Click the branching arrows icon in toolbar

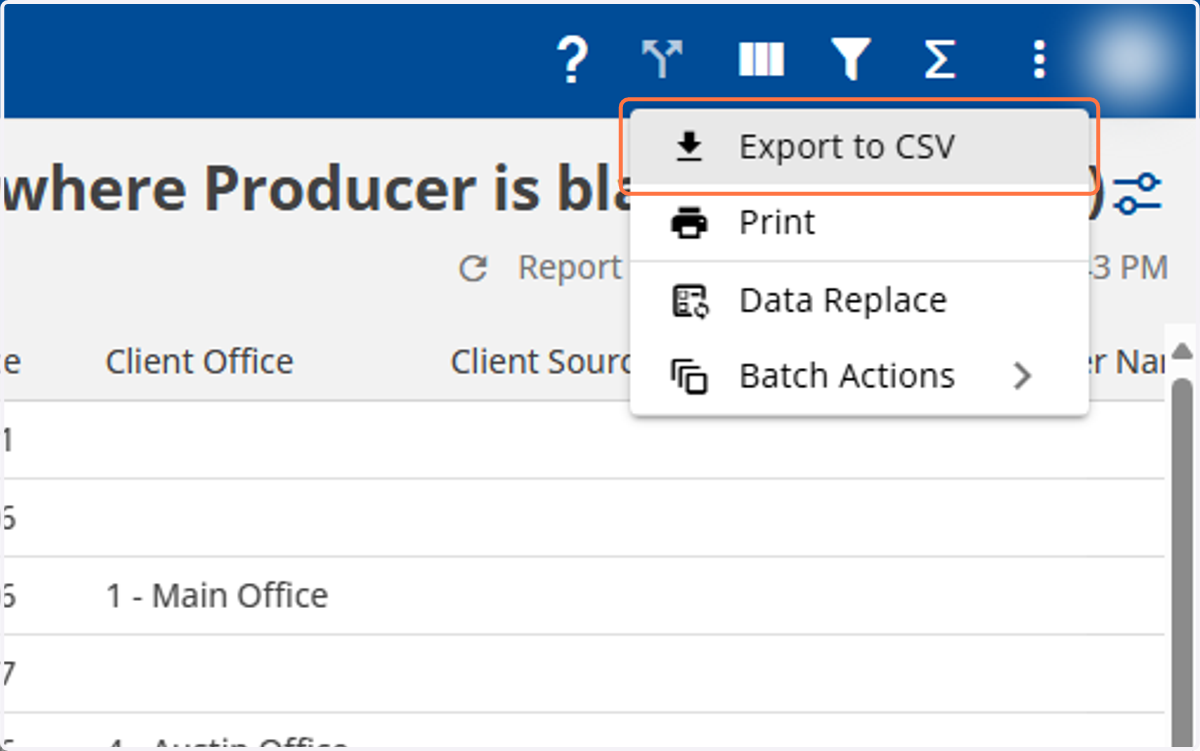tap(663, 60)
